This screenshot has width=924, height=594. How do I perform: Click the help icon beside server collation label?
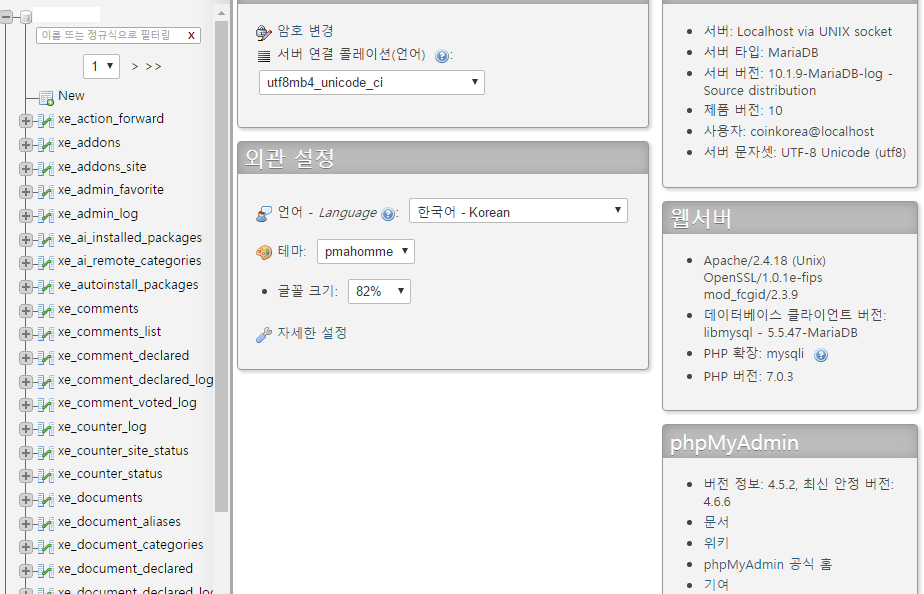(x=442, y=56)
